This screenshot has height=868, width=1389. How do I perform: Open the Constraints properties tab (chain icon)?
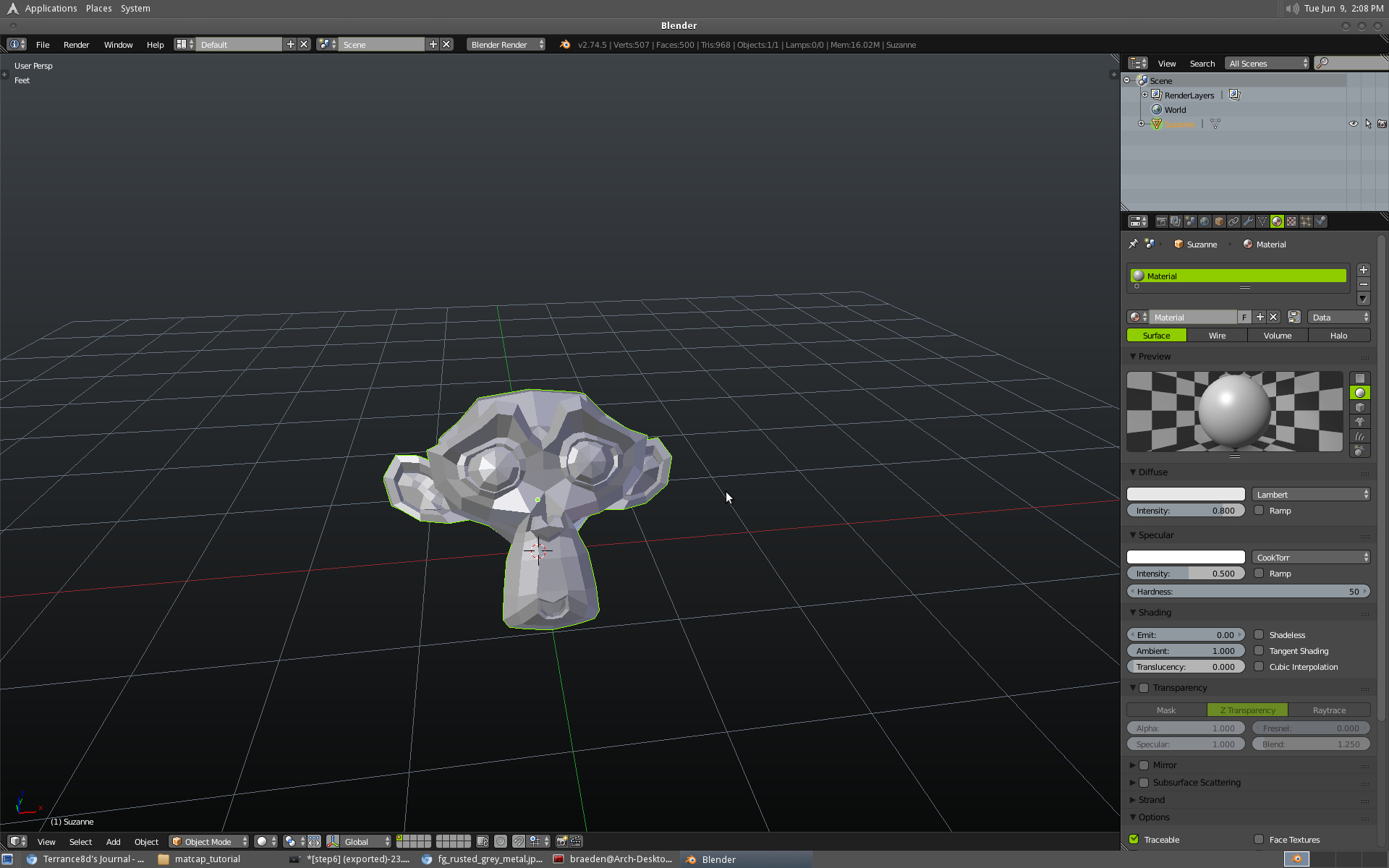click(1233, 221)
